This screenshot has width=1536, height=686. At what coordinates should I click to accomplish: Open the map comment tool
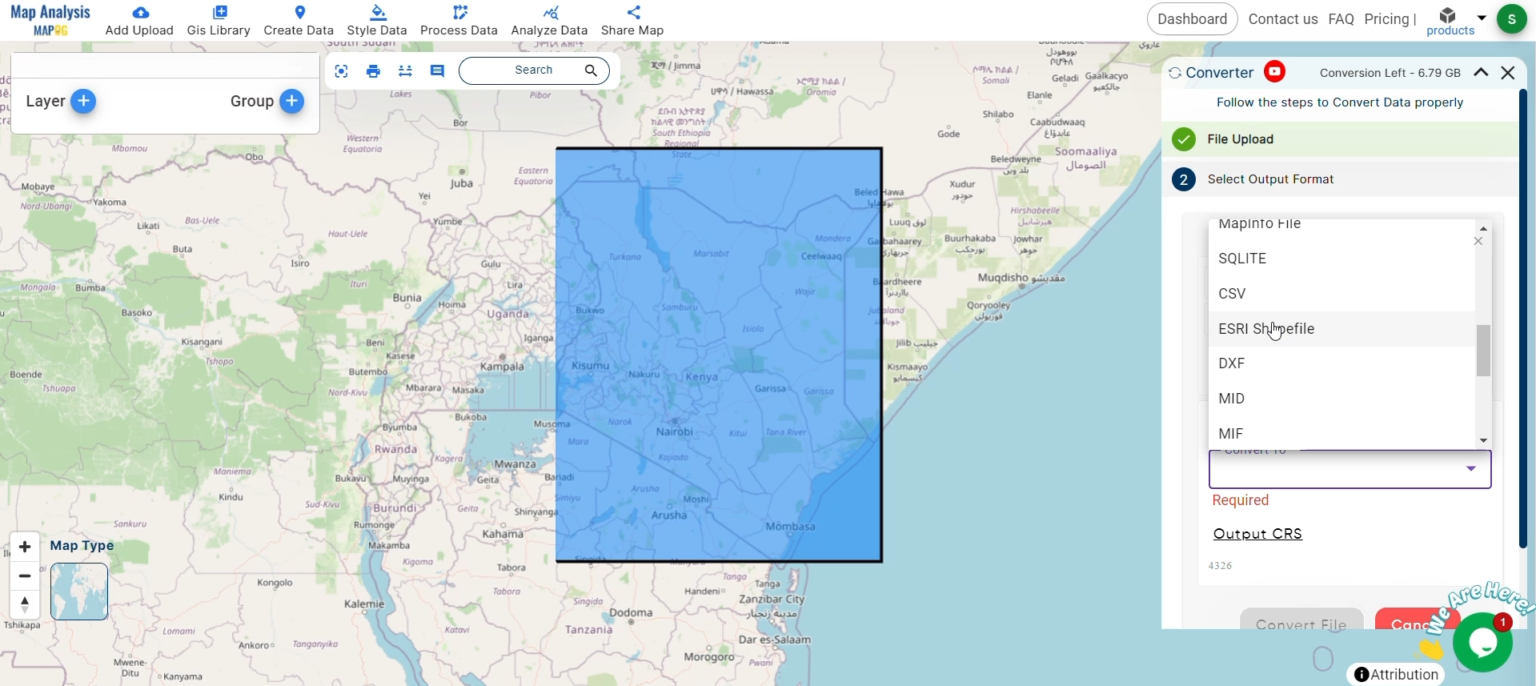tap(437, 70)
